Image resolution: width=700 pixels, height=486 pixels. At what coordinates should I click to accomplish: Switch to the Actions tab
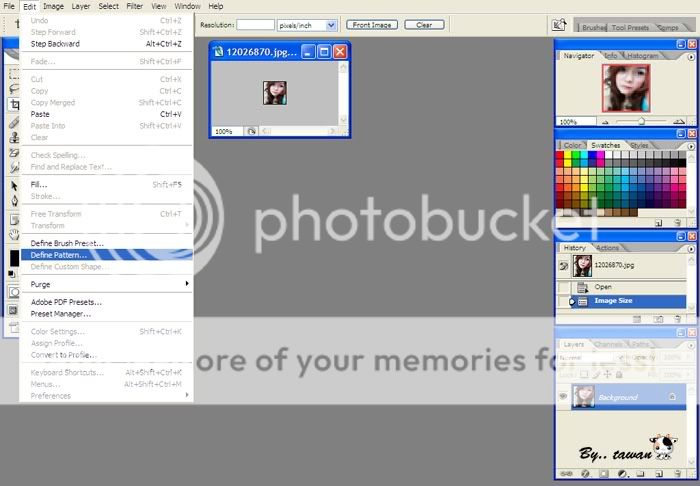[608, 248]
